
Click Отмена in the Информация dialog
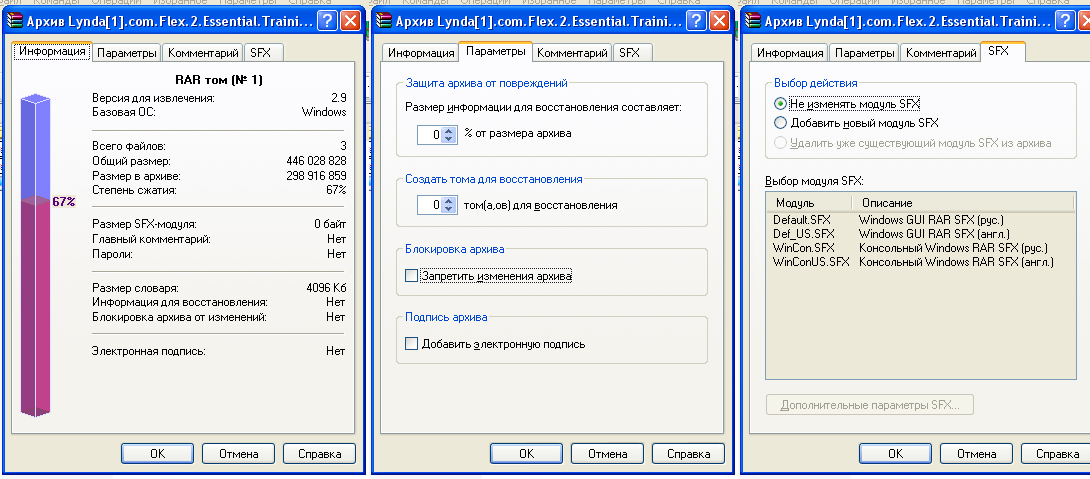click(238, 454)
